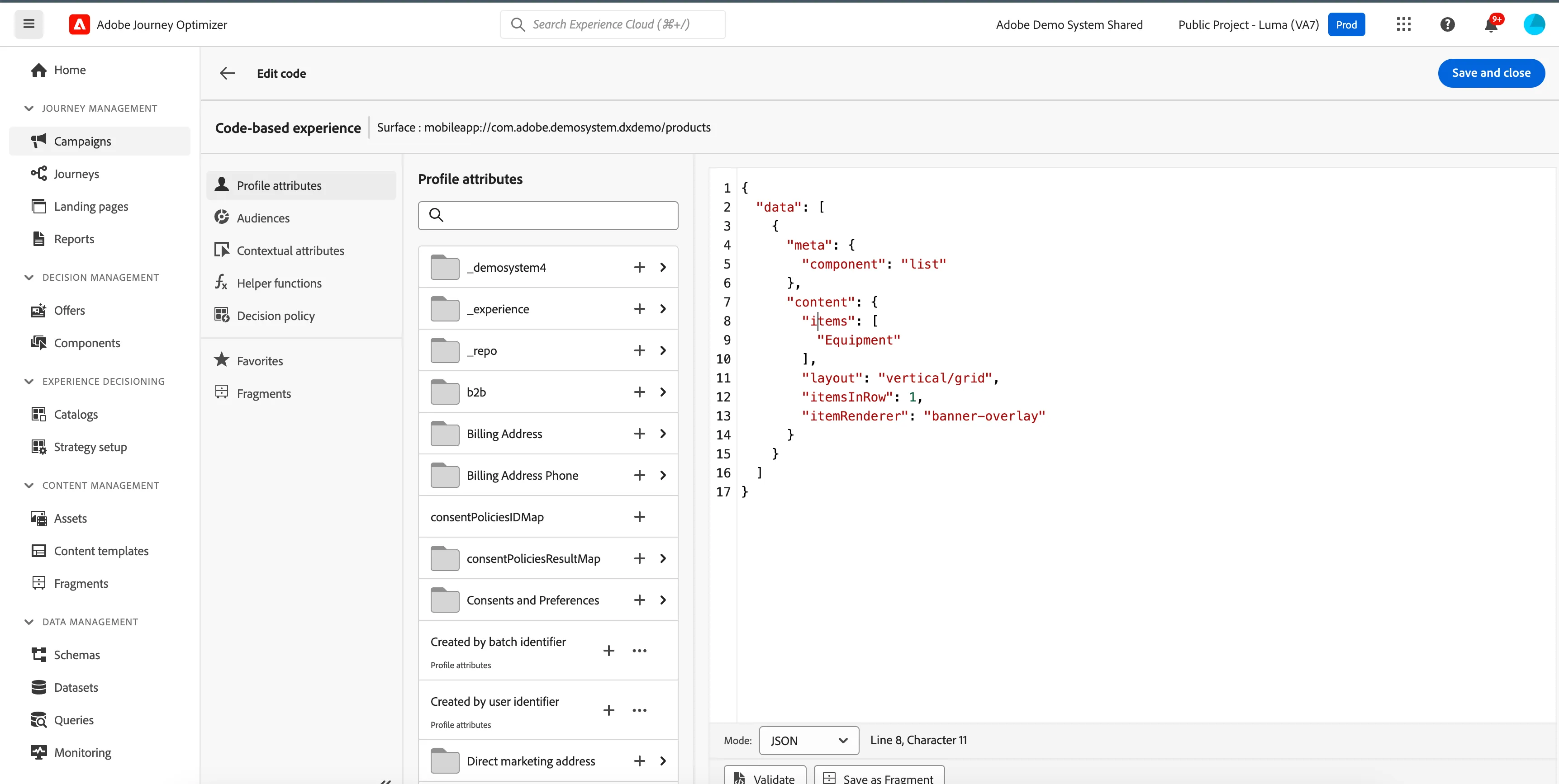This screenshot has width=1559, height=784.
Task: Open the JSON mode dropdown
Action: tap(808, 741)
